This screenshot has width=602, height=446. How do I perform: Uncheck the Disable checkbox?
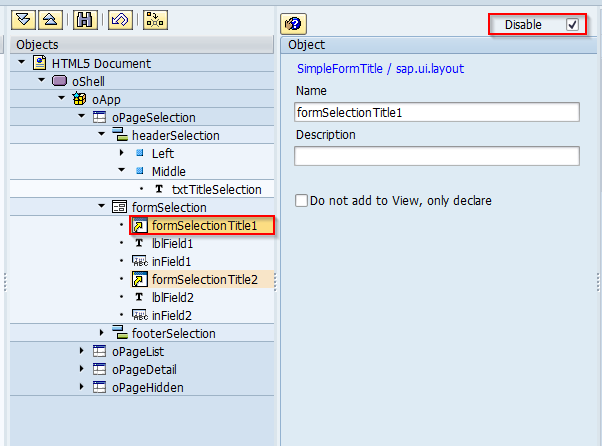pos(572,25)
